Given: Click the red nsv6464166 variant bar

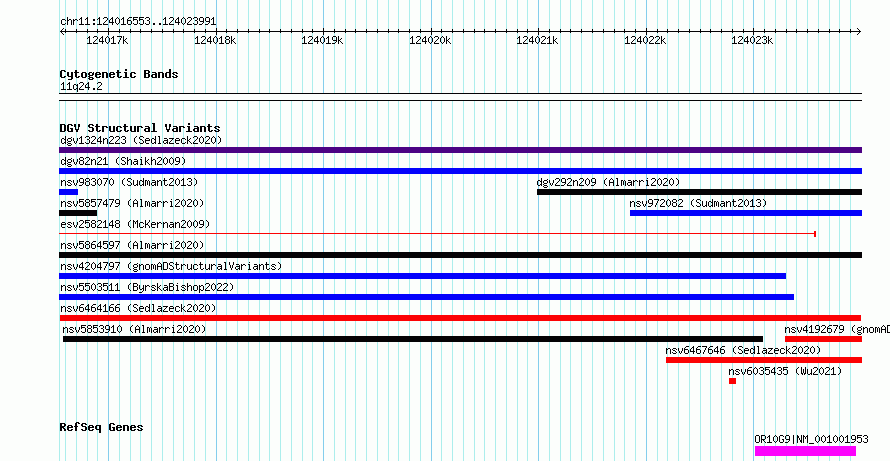Looking at the screenshot, I should tap(460, 318).
